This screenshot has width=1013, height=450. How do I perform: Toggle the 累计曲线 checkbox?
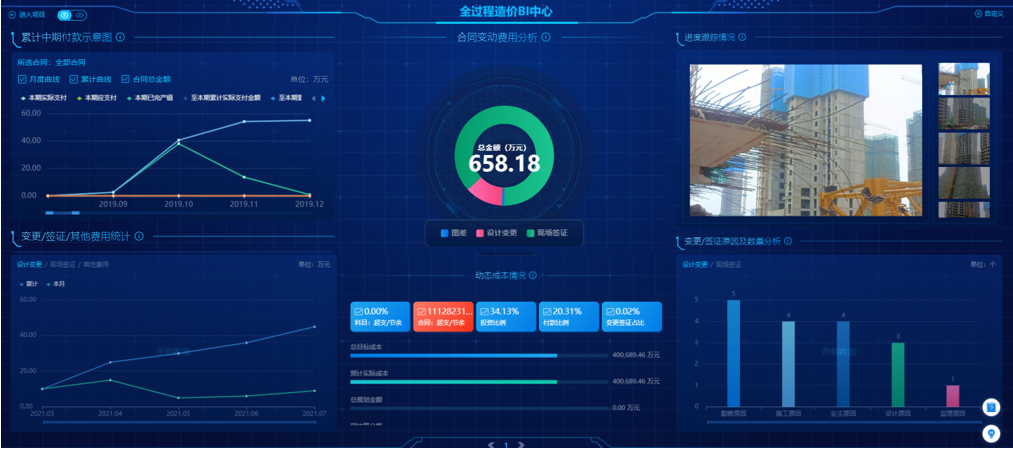point(74,79)
